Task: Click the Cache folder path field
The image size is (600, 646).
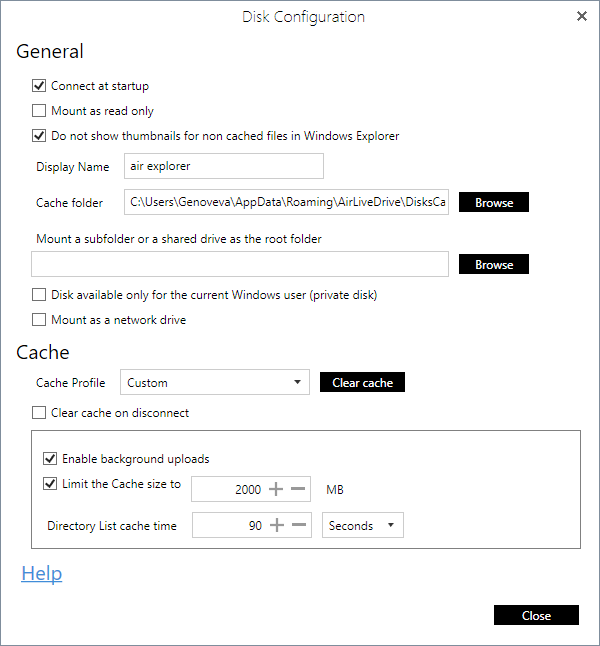Action: click(286, 202)
